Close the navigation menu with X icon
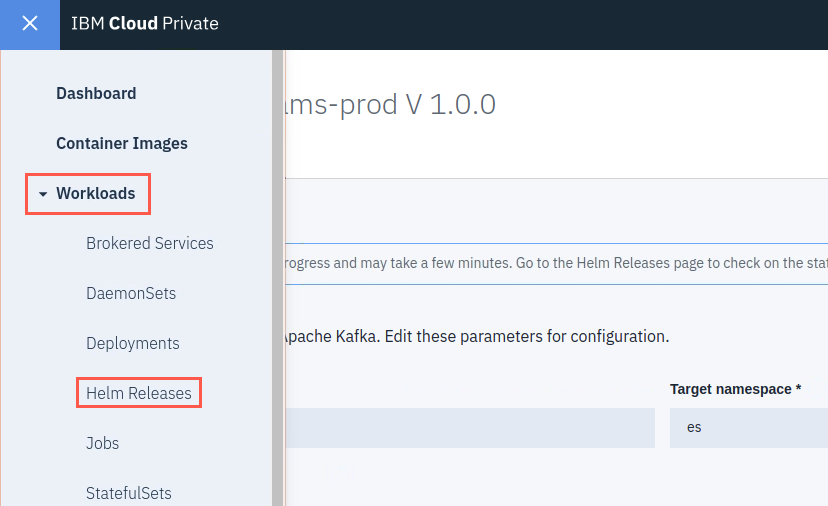The height and width of the screenshot is (506, 828). click(30, 24)
